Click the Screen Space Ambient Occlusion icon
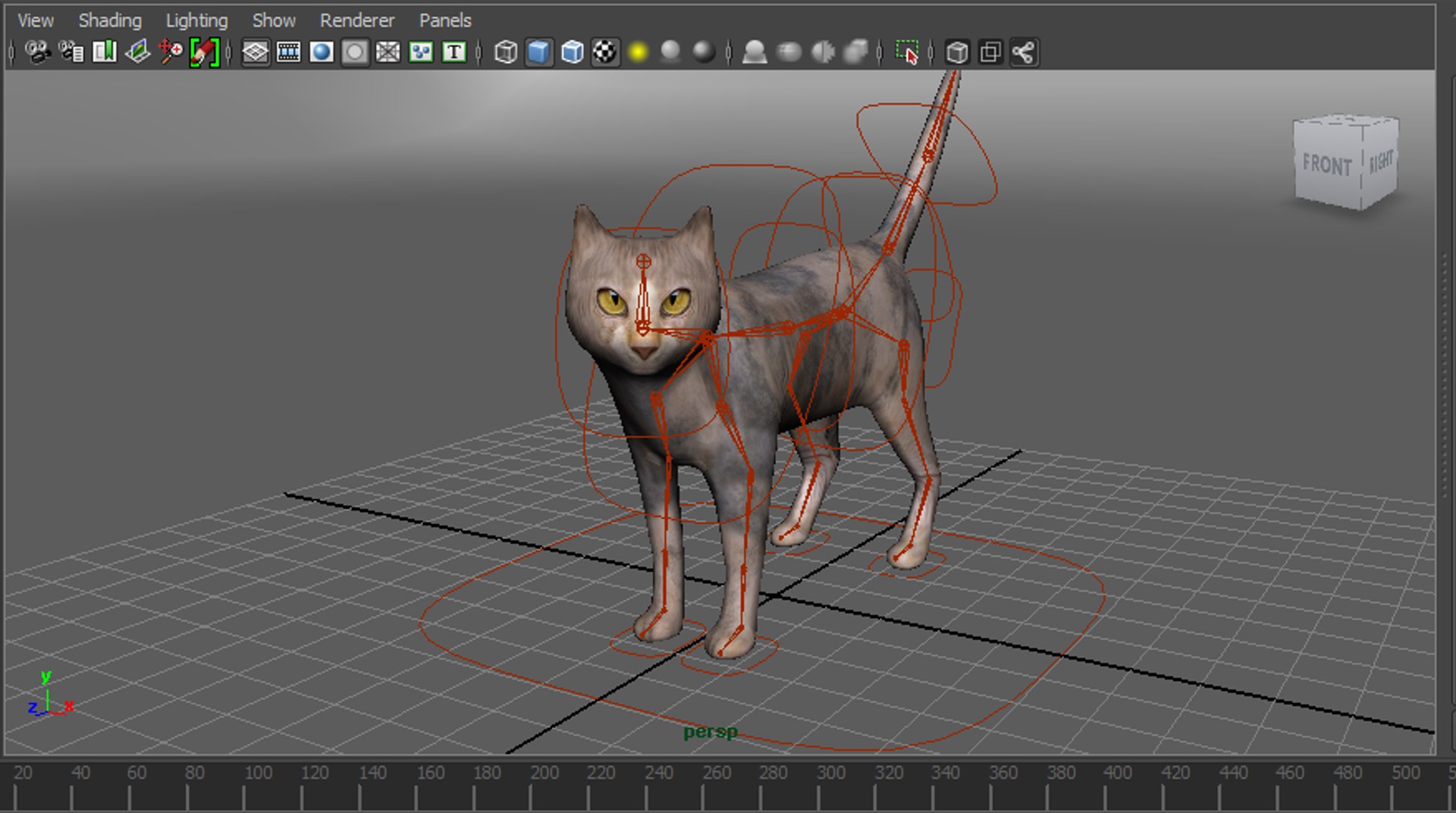Screen dimensions: 1456x813 [x=754, y=52]
